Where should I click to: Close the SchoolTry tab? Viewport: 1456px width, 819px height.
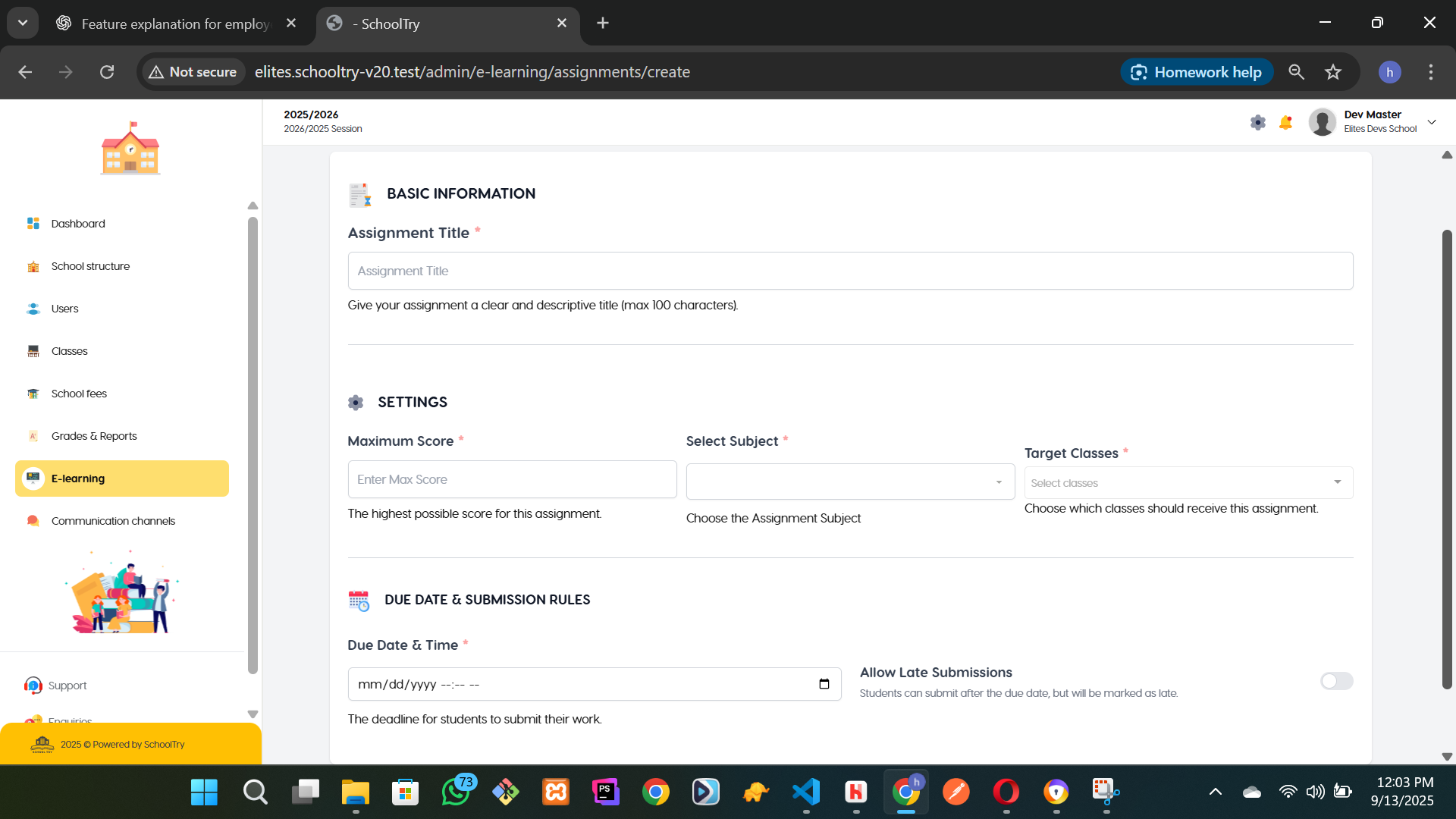[x=562, y=24]
